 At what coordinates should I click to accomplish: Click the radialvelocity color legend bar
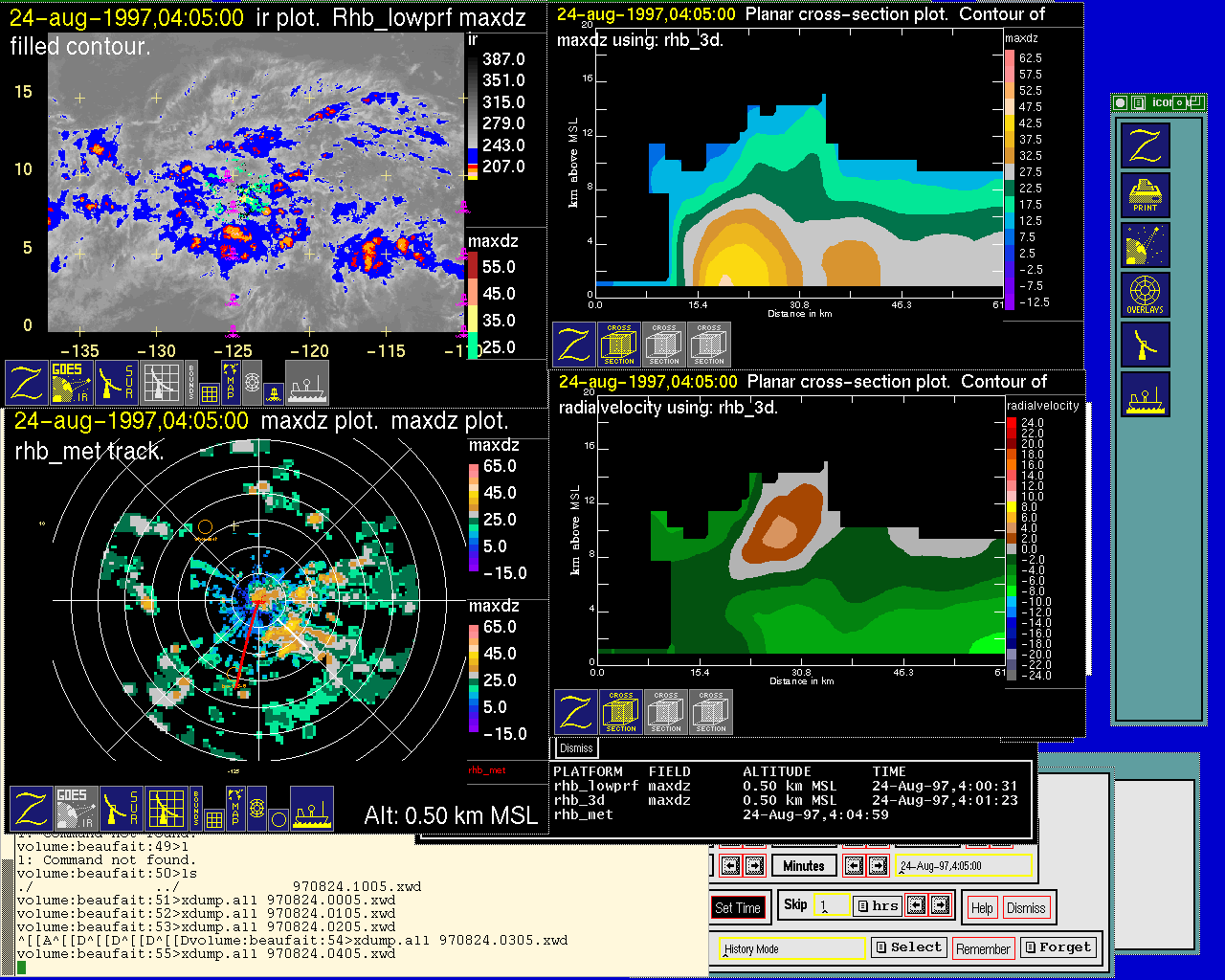click(x=1012, y=548)
